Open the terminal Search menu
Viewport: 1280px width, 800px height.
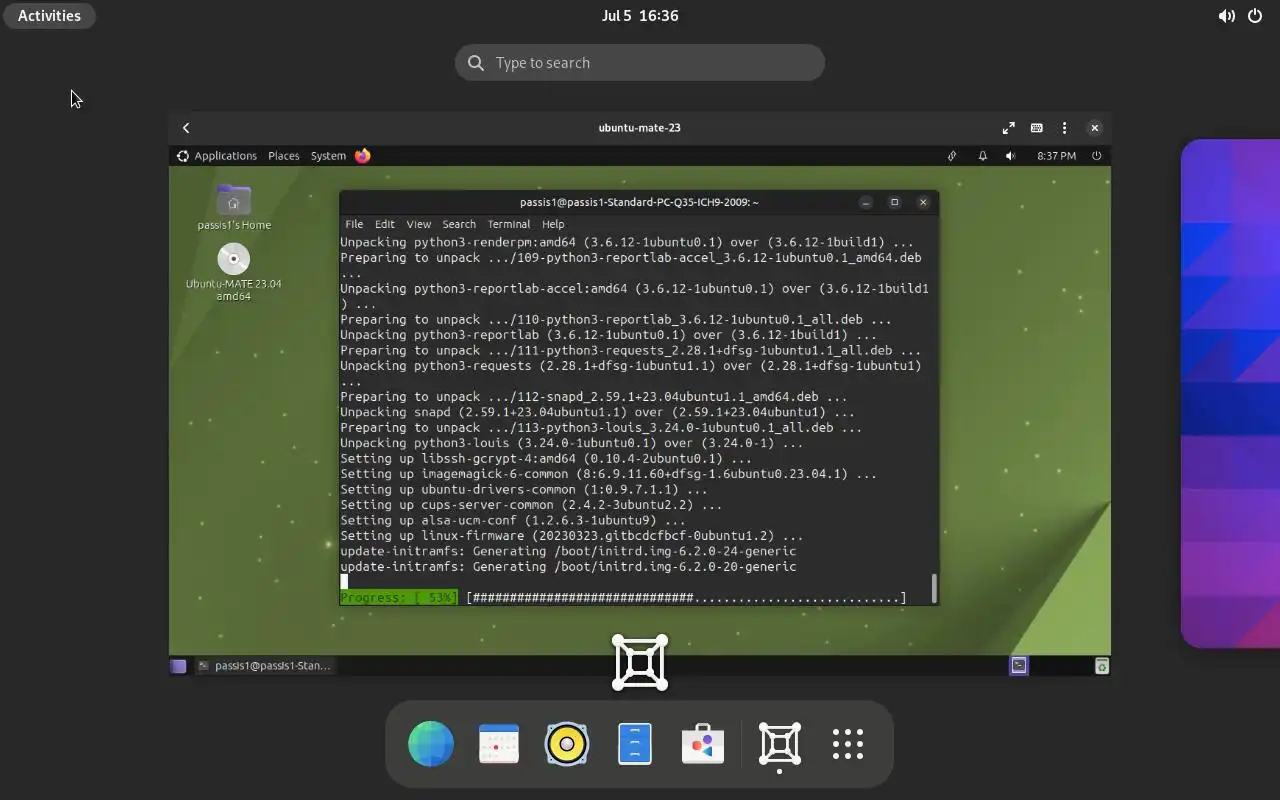pos(459,224)
